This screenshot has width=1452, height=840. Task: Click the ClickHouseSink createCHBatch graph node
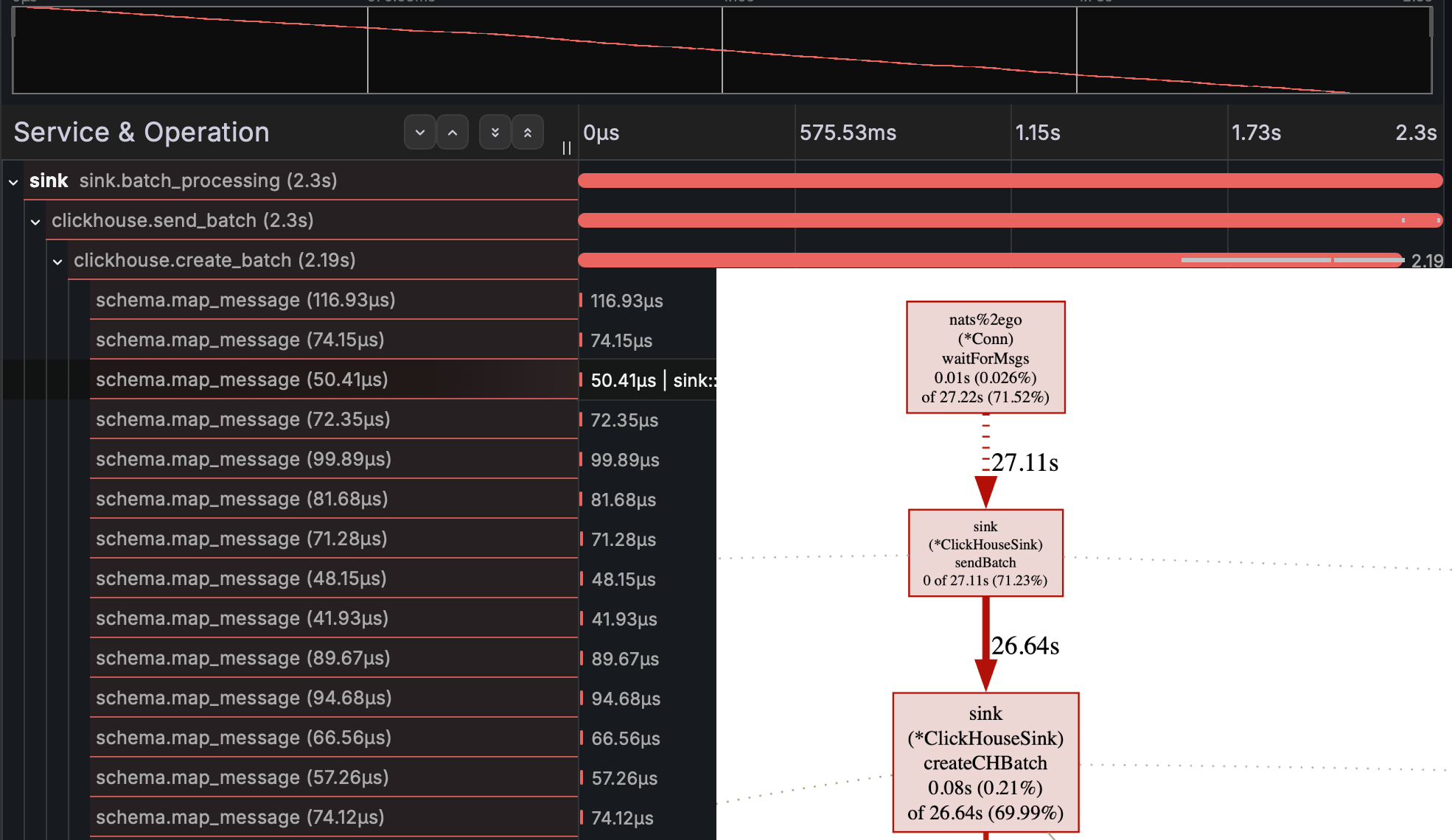click(985, 763)
